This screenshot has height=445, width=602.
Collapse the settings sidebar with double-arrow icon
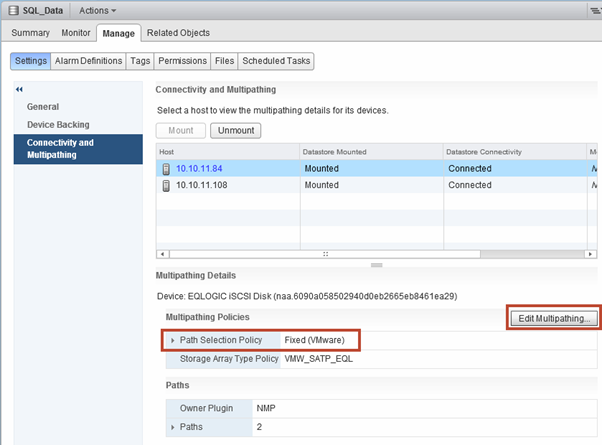(19, 89)
